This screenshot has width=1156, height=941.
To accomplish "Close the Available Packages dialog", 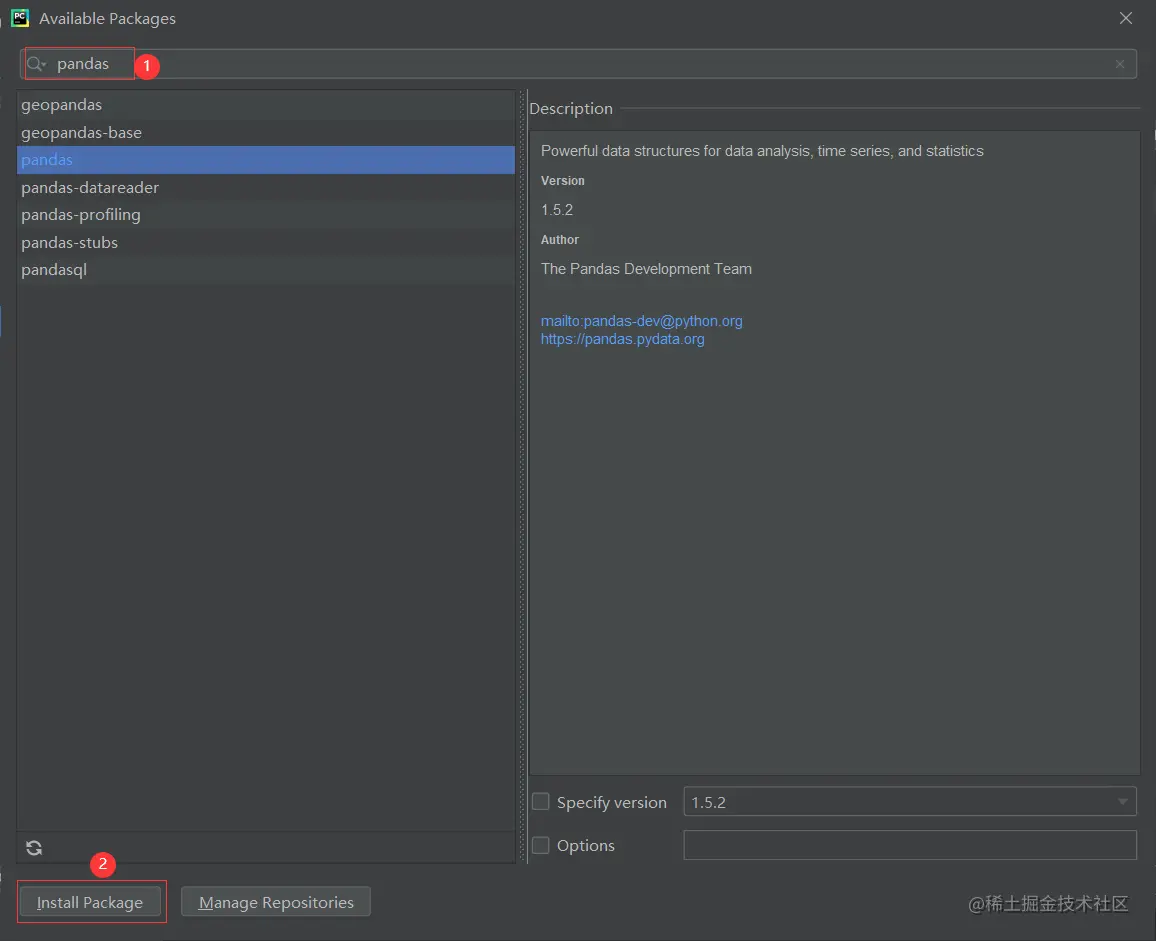I will (x=1126, y=18).
